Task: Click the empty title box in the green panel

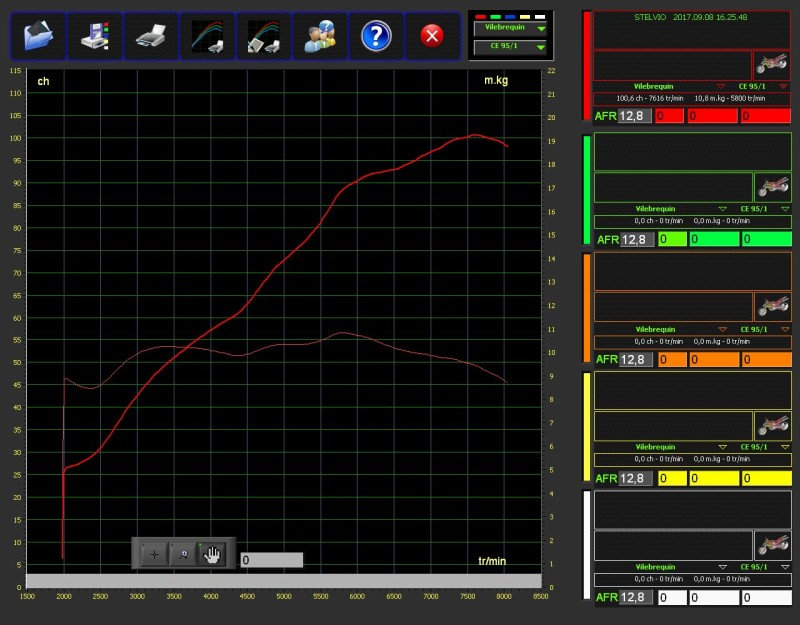Action: point(693,152)
